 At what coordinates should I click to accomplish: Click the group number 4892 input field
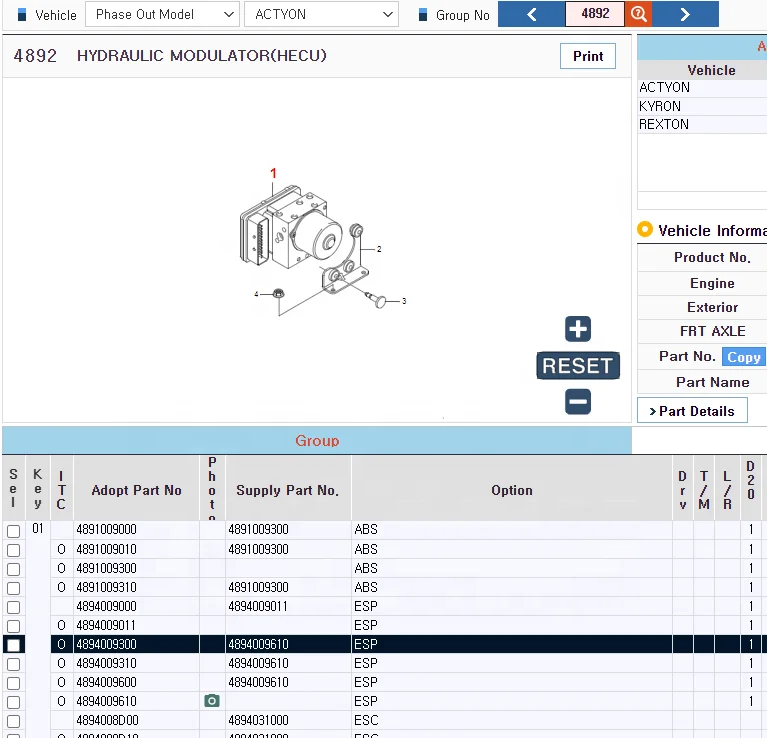point(595,14)
